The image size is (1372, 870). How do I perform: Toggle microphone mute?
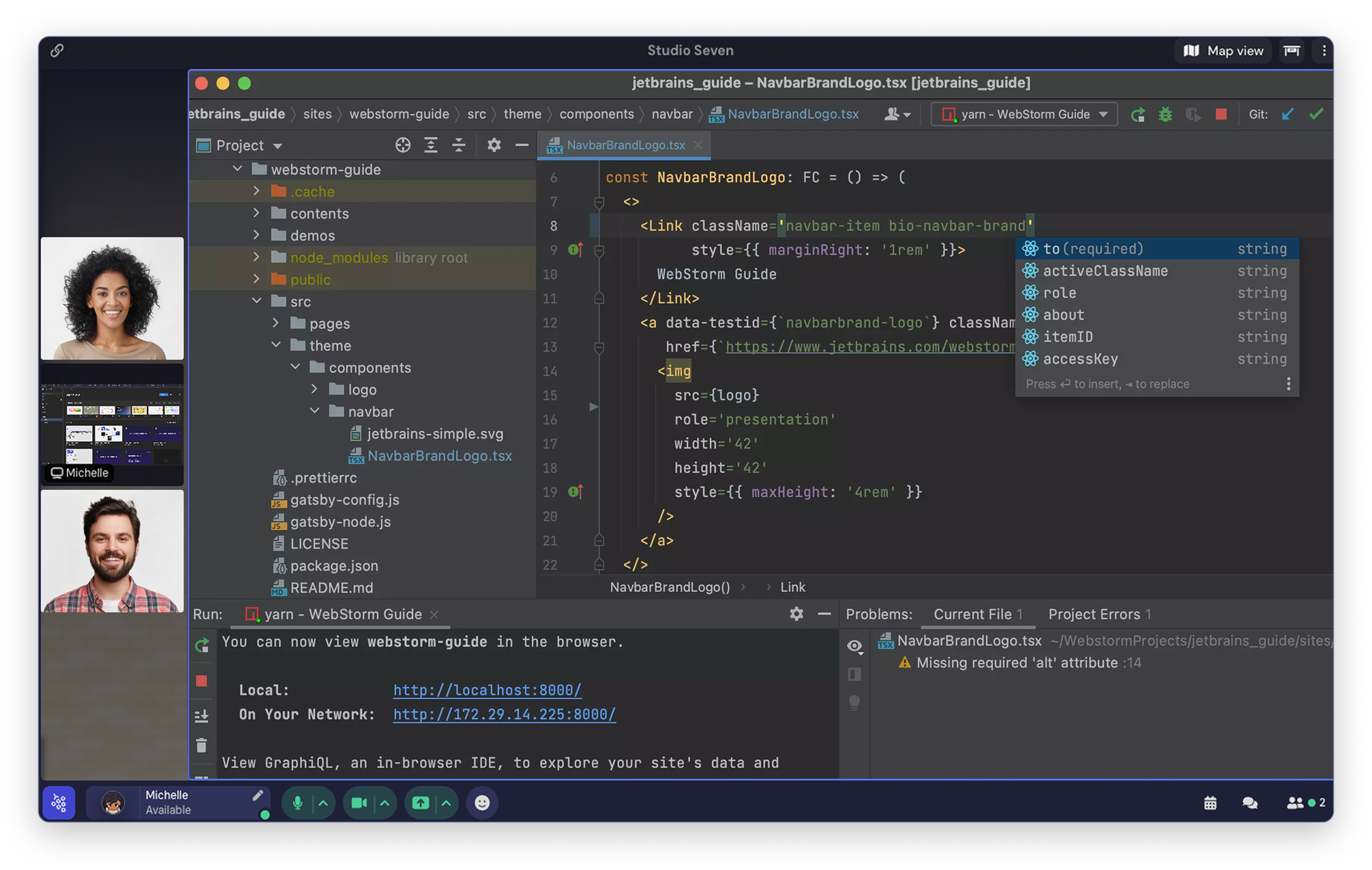click(297, 803)
